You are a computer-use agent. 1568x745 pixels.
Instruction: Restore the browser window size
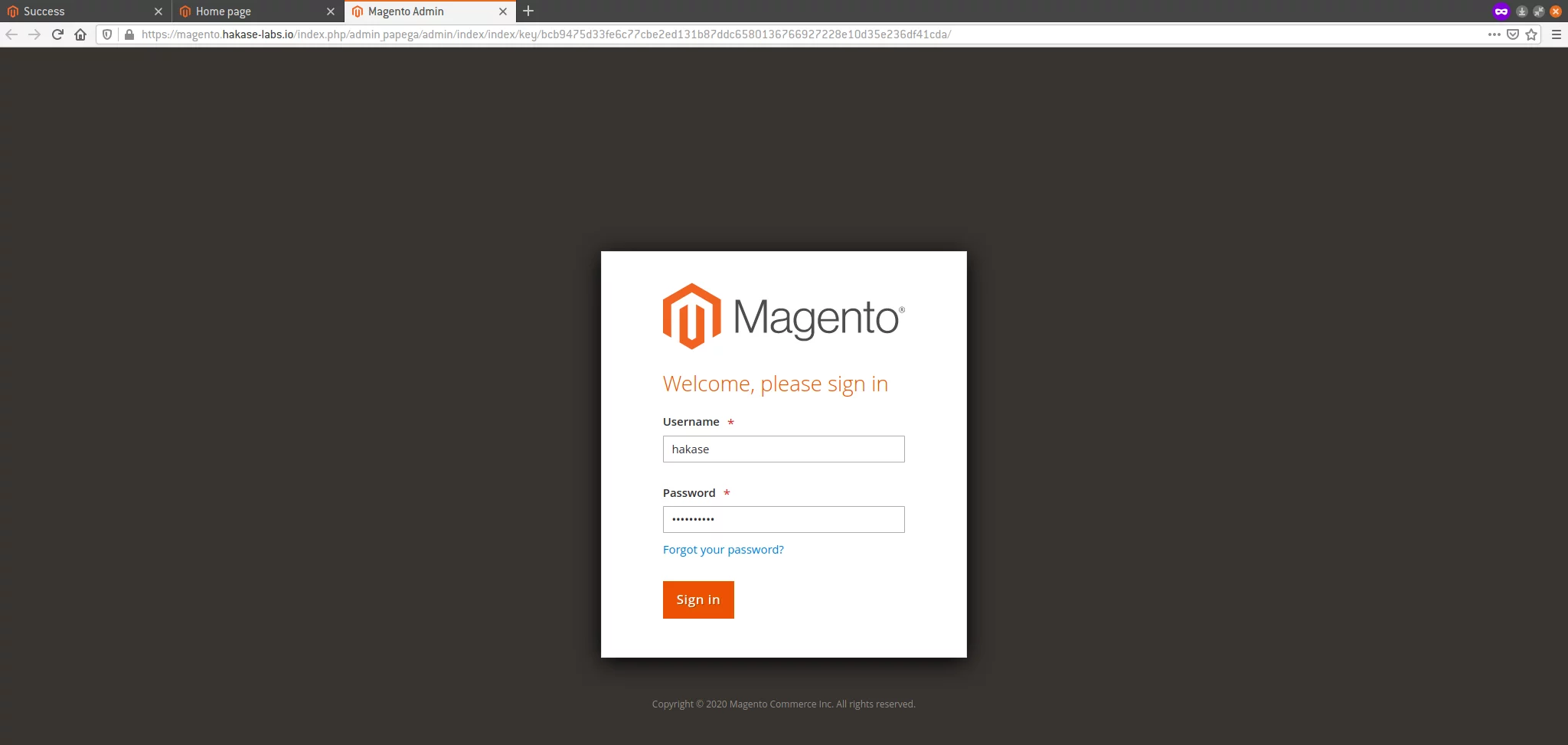(1539, 11)
